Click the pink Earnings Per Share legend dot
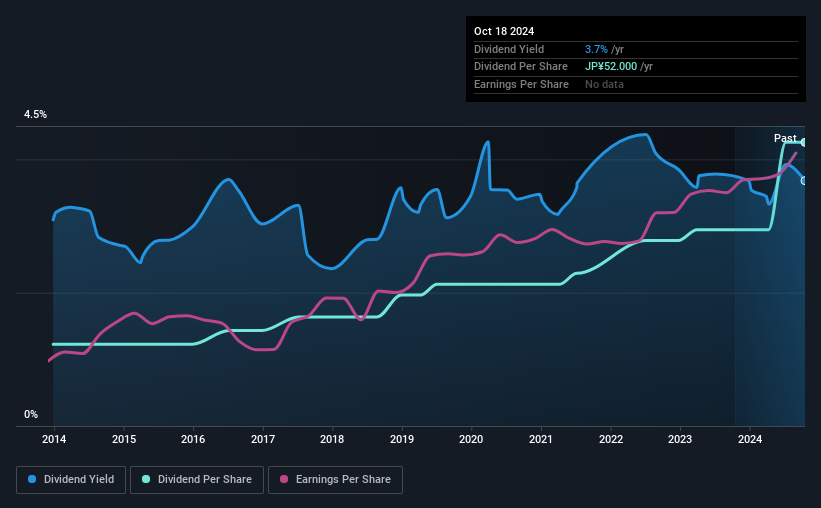 (284, 479)
